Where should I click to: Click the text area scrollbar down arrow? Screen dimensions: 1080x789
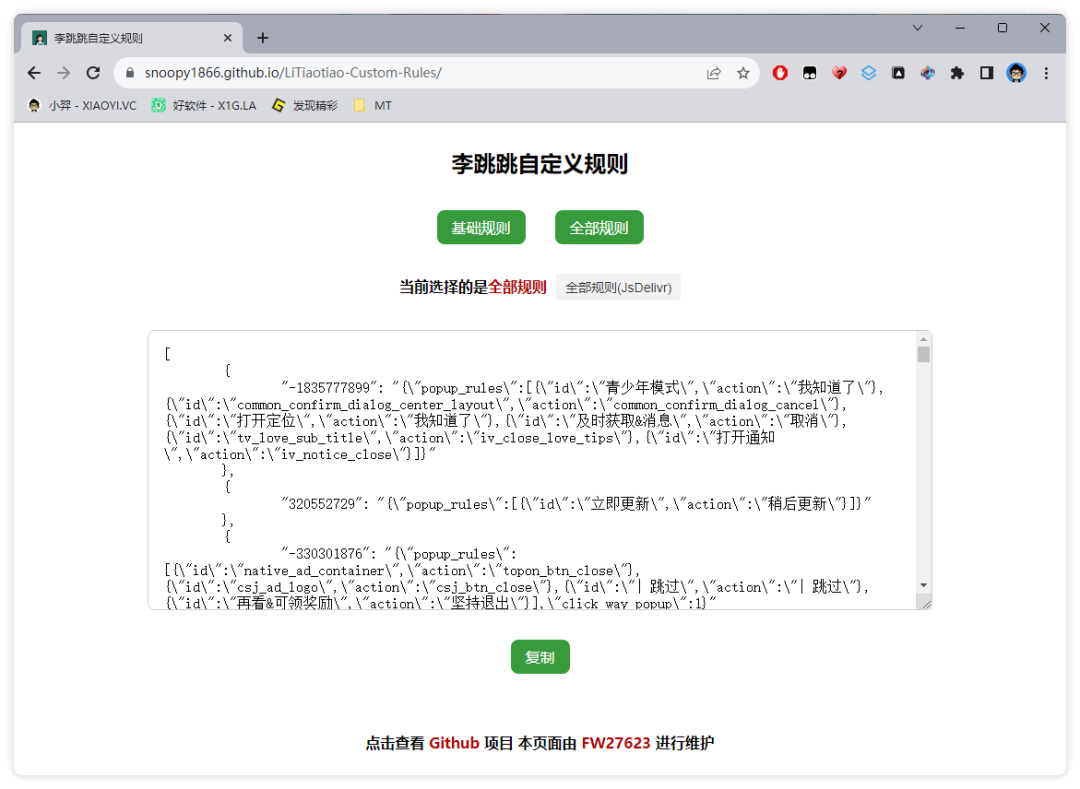[x=924, y=585]
